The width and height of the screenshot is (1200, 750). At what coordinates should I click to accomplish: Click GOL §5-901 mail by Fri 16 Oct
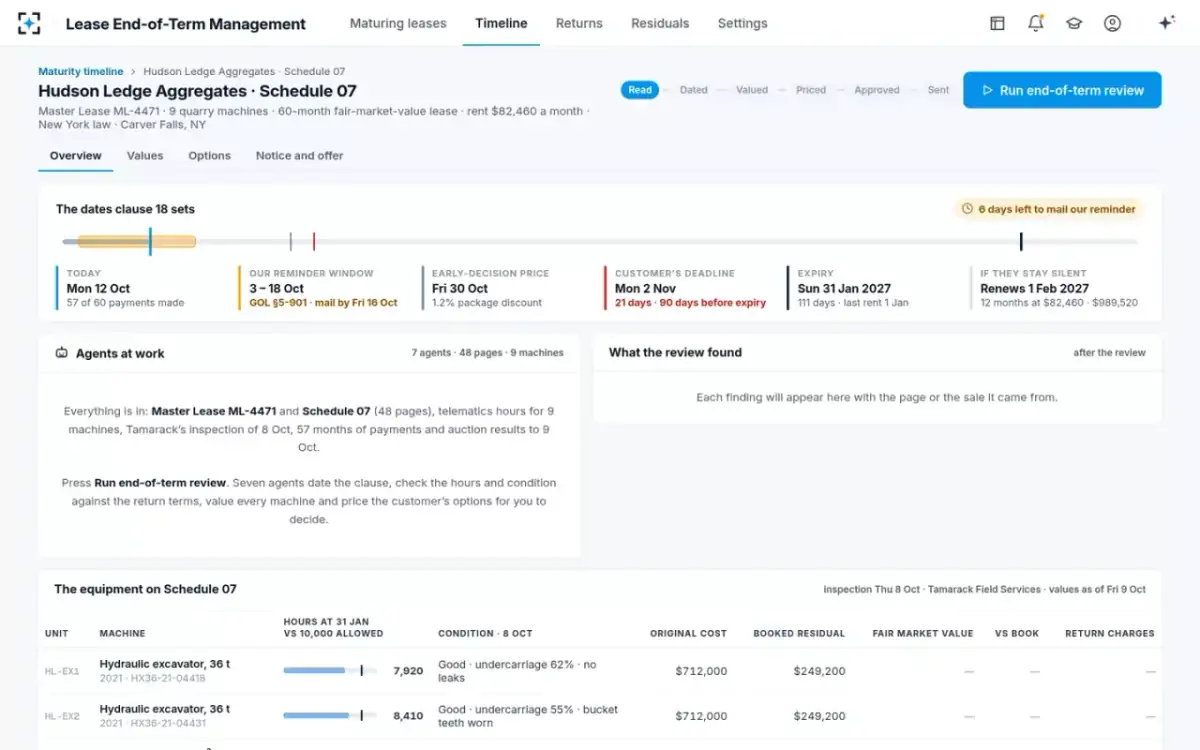(323, 303)
